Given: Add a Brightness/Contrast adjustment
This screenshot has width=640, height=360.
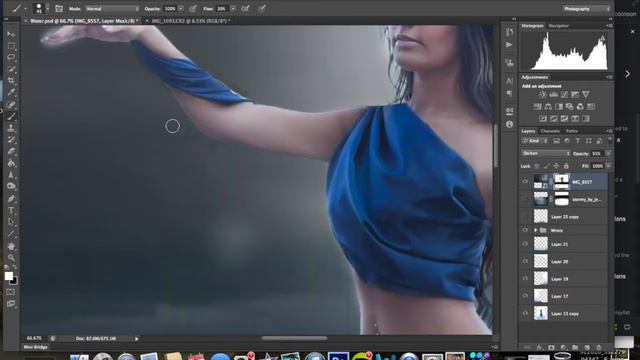Looking at the screenshot, I should [x=542, y=95].
